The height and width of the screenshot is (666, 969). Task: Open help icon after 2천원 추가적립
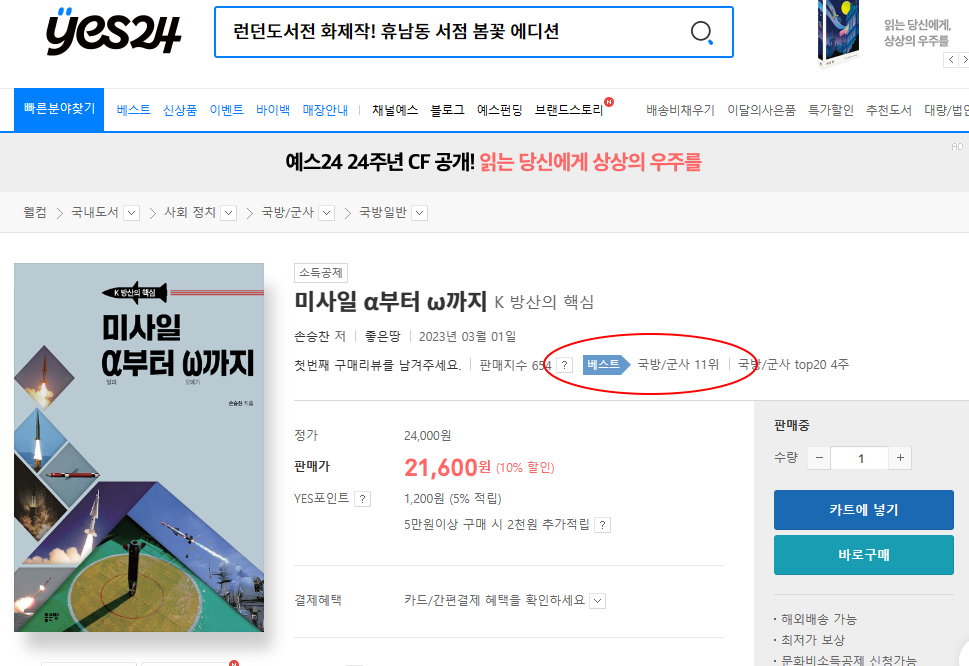[x=603, y=525]
